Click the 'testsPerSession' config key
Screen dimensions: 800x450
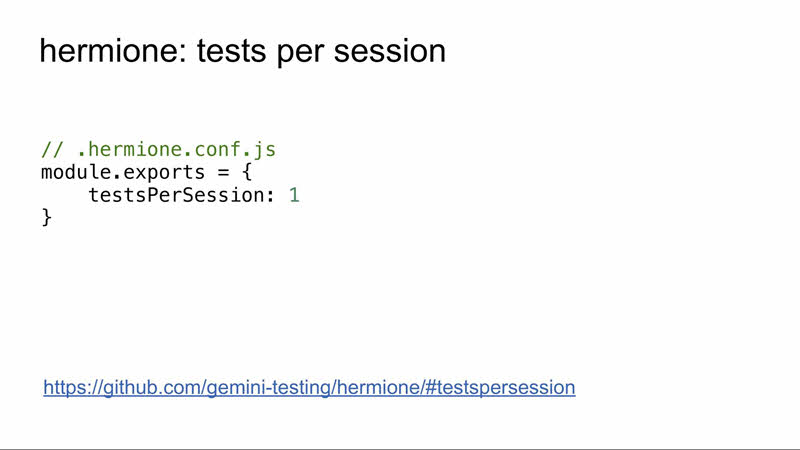point(176,195)
